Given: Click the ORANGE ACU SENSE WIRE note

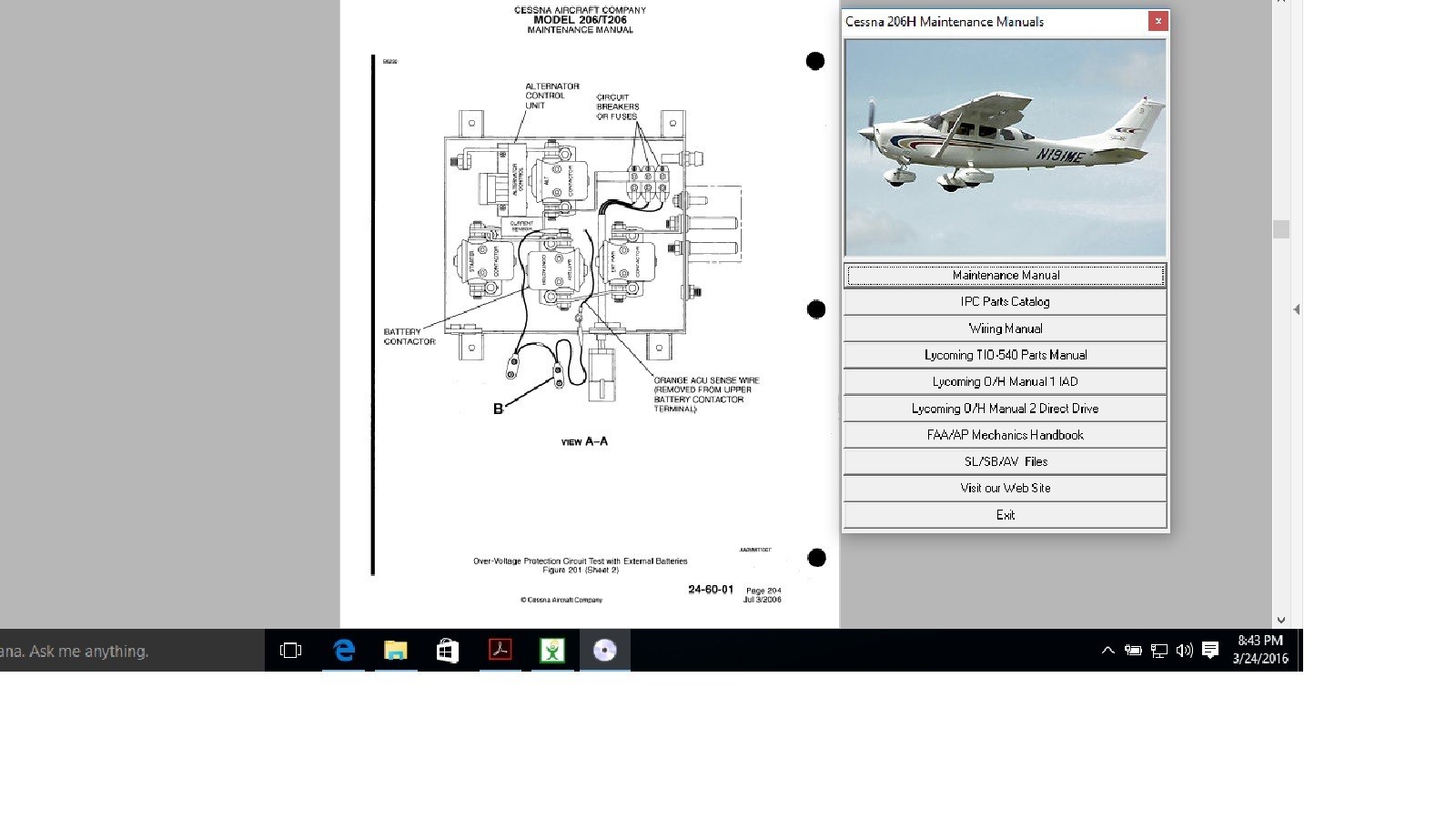Looking at the screenshot, I should point(706,395).
